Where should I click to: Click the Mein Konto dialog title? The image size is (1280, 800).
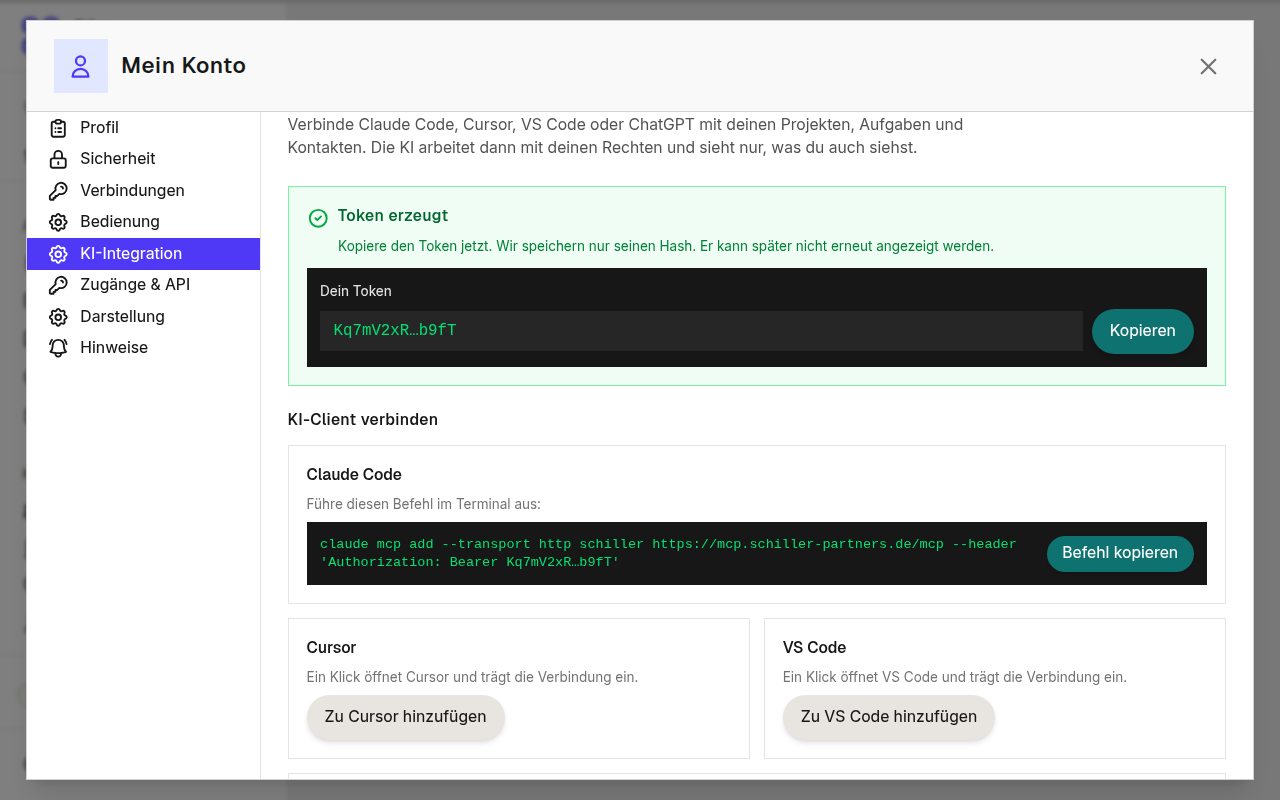coord(183,66)
